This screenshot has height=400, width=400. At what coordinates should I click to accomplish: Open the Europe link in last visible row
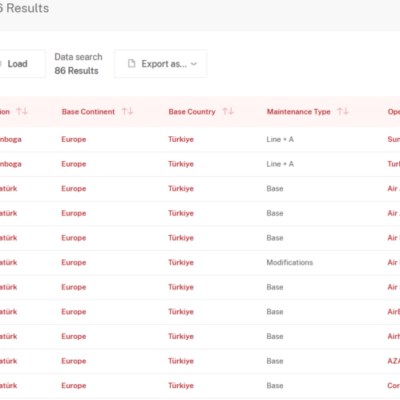tap(74, 386)
